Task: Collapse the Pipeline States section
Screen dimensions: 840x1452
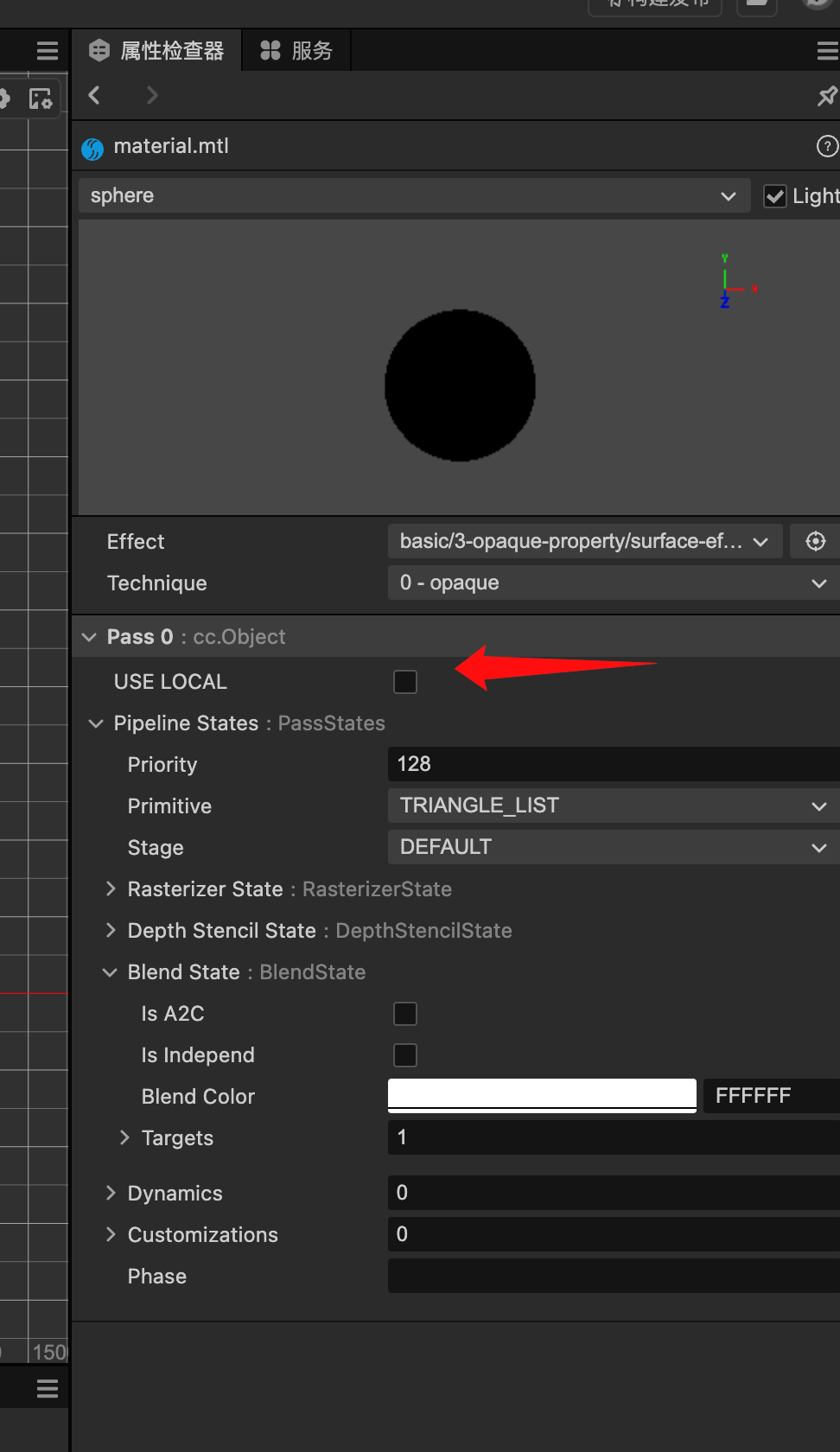Action: coord(96,723)
